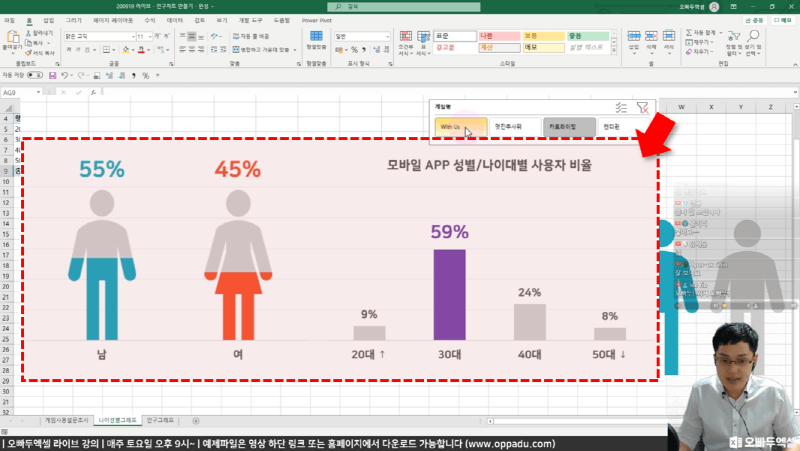Center text horizontally
800x451 pixels.
tap(192, 49)
